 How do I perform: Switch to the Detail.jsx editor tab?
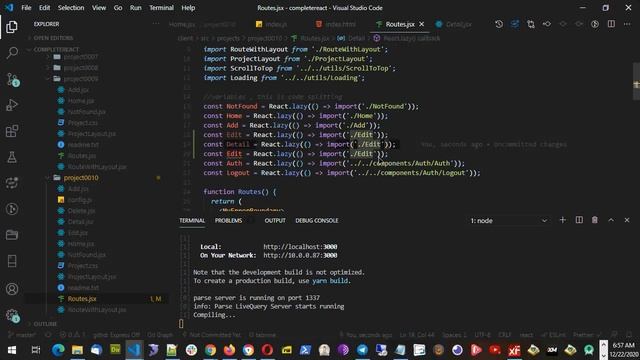click(x=454, y=24)
